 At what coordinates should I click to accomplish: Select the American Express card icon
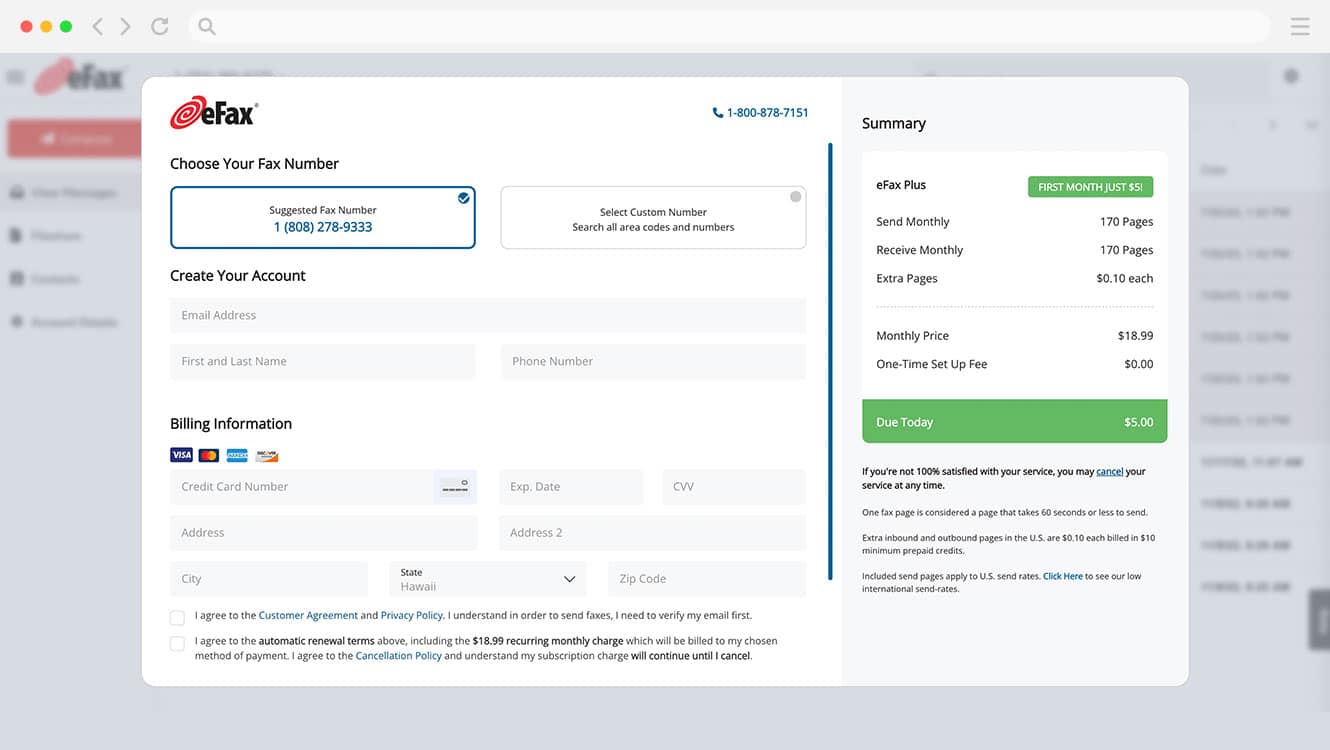coord(236,454)
